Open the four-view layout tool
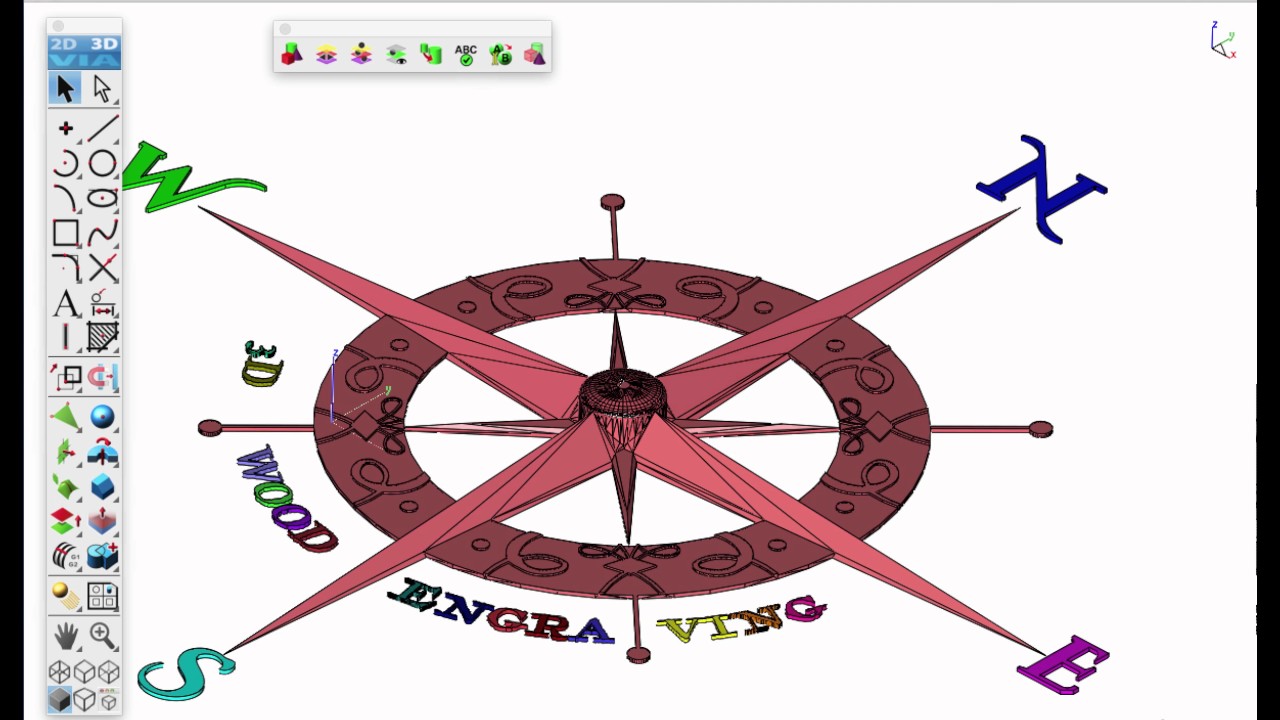The width and height of the screenshot is (1280, 720). tap(102, 596)
